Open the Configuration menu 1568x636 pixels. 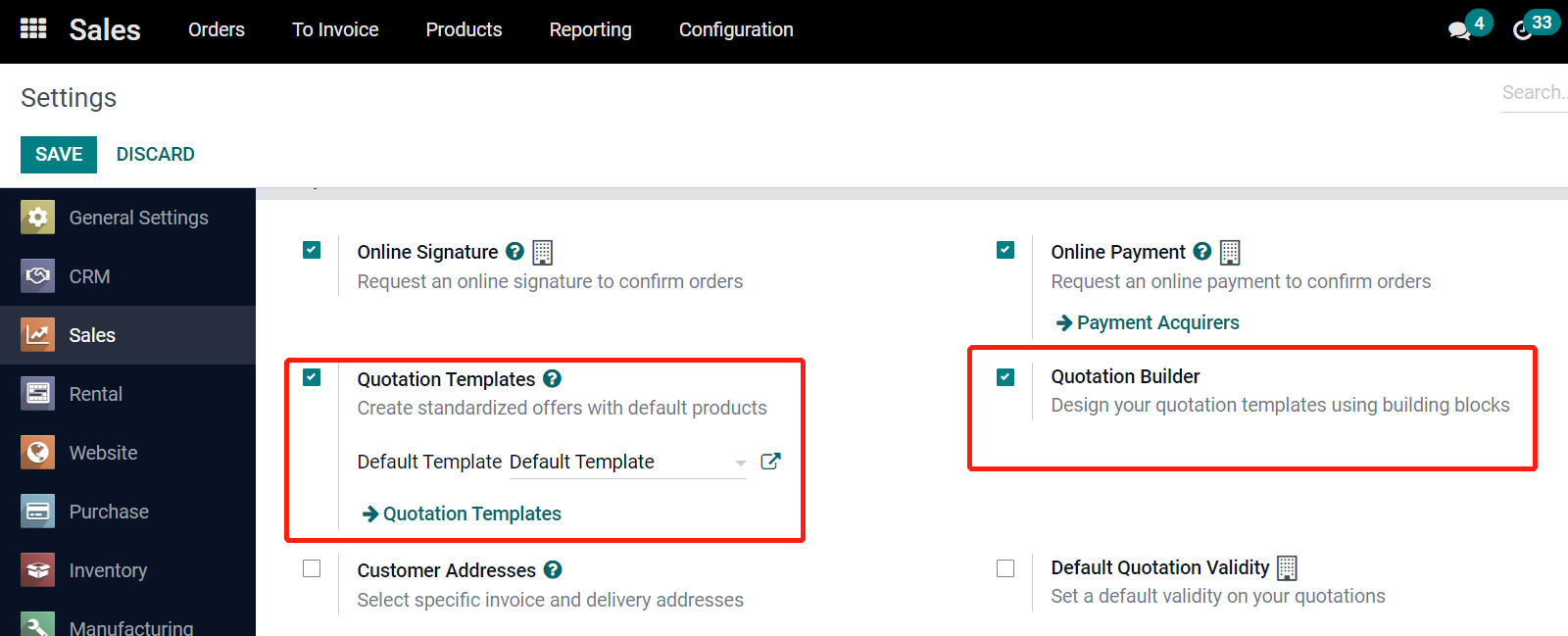pyautogui.click(x=736, y=29)
